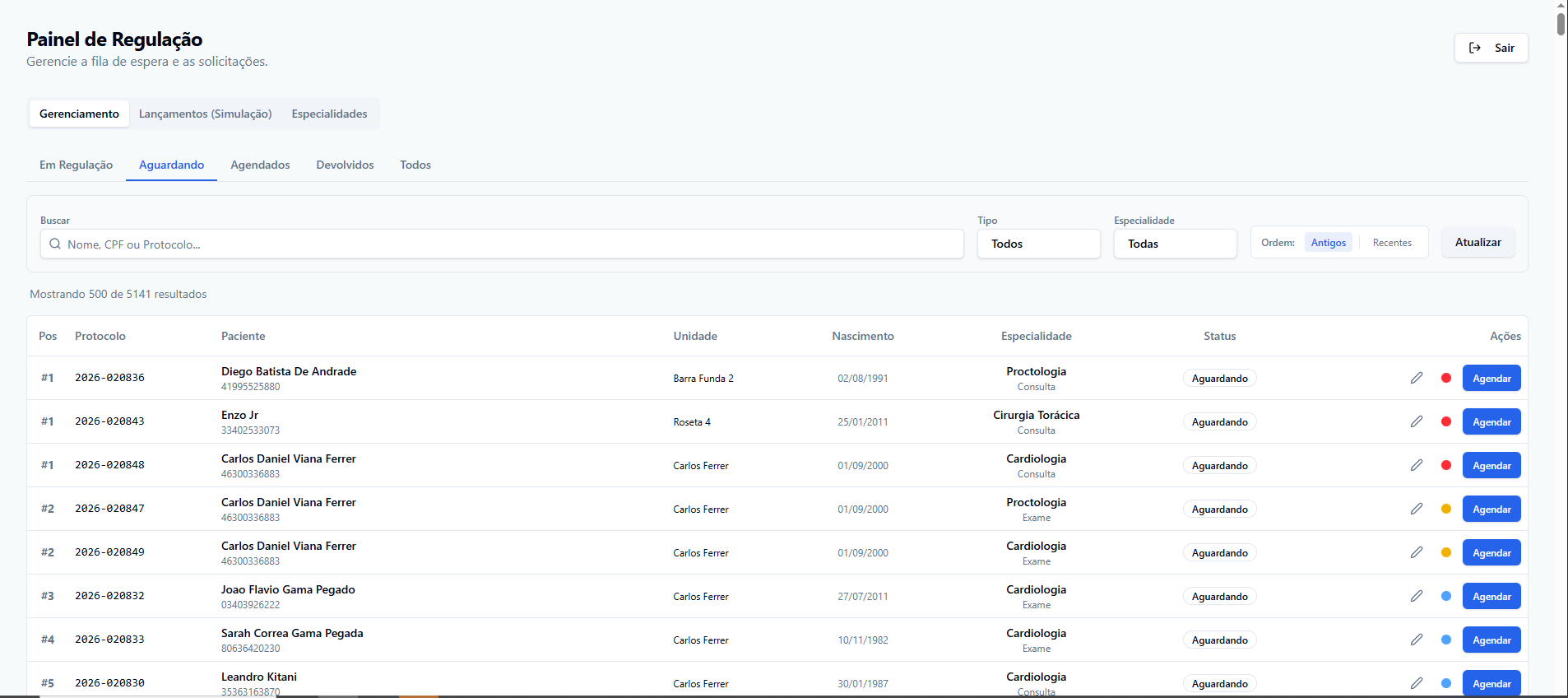Open edit pencil for Joao Flavio Gama Pegado
Image resolution: width=1568 pixels, height=698 pixels.
coord(1416,596)
